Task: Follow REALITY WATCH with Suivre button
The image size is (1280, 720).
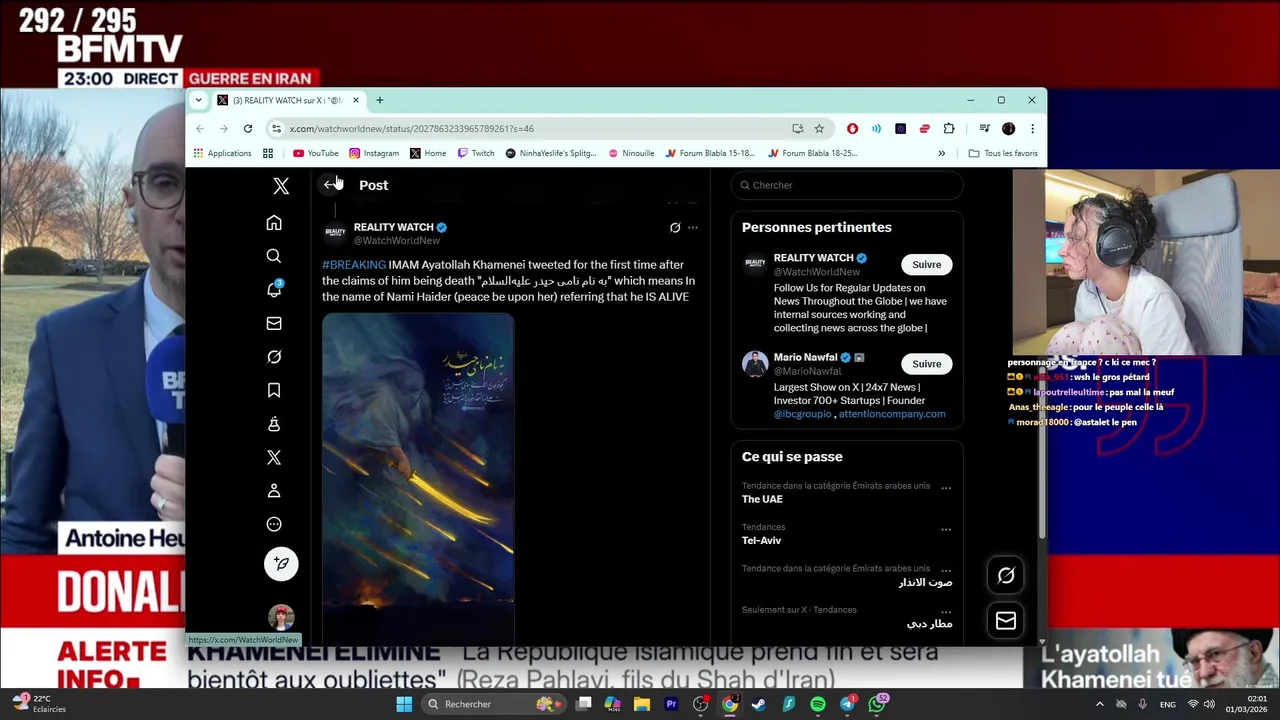Action: [x=926, y=265]
